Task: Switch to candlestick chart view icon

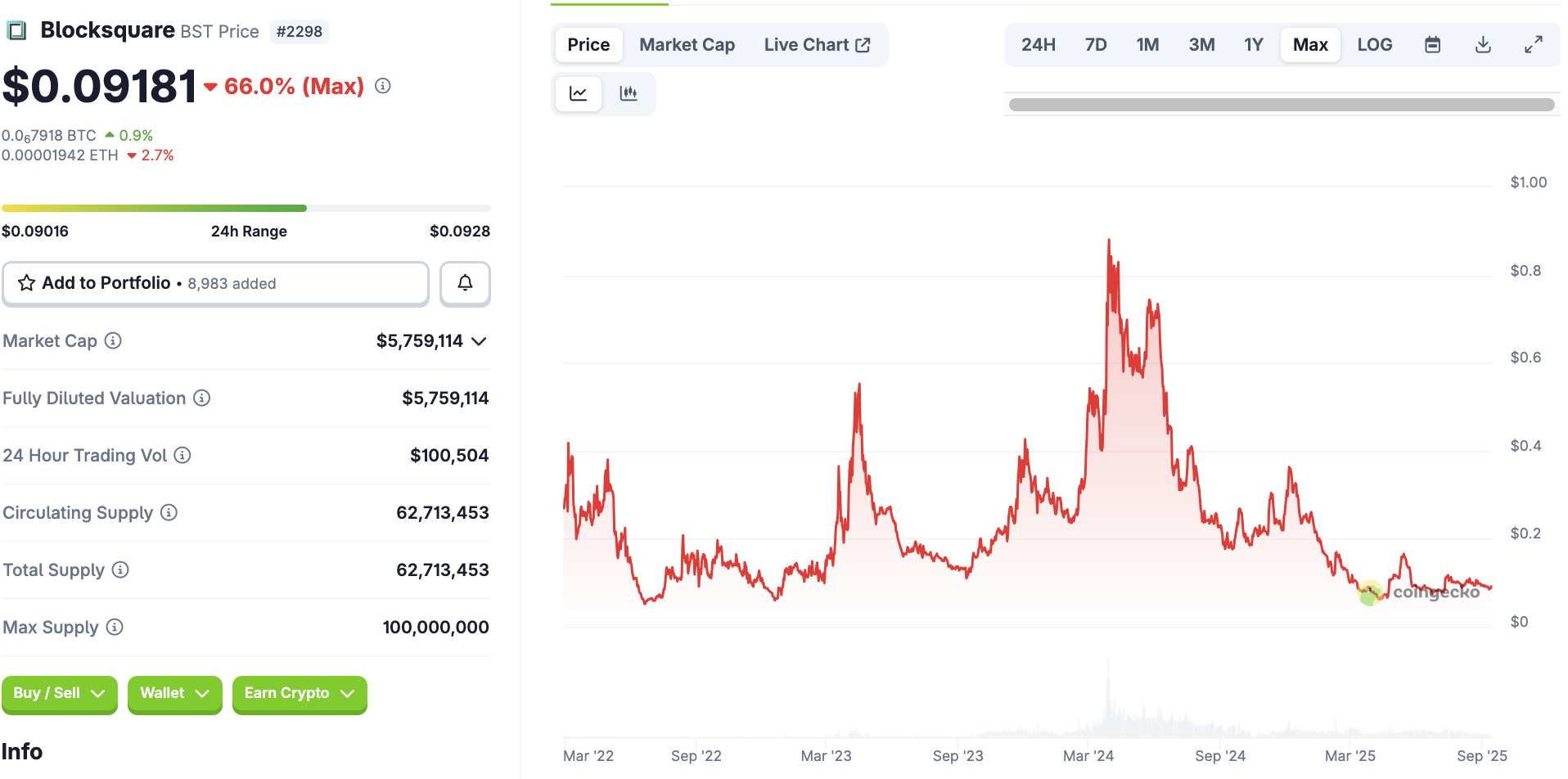Action: (629, 93)
